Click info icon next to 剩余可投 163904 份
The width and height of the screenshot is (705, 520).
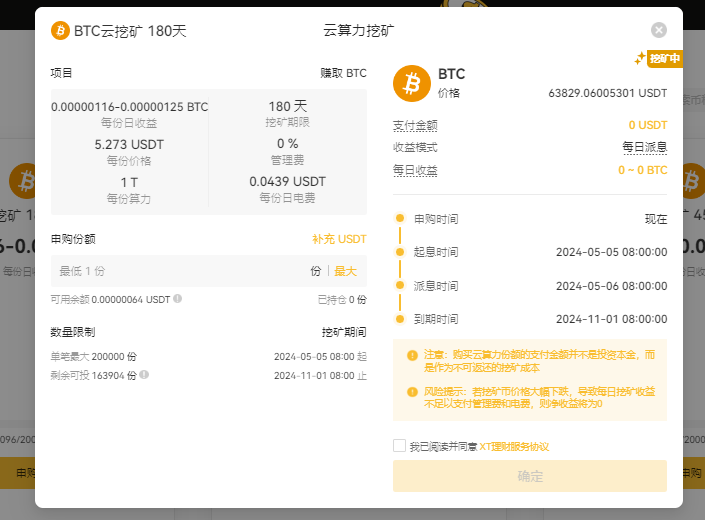pyautogui.click(x=144, y=374)
